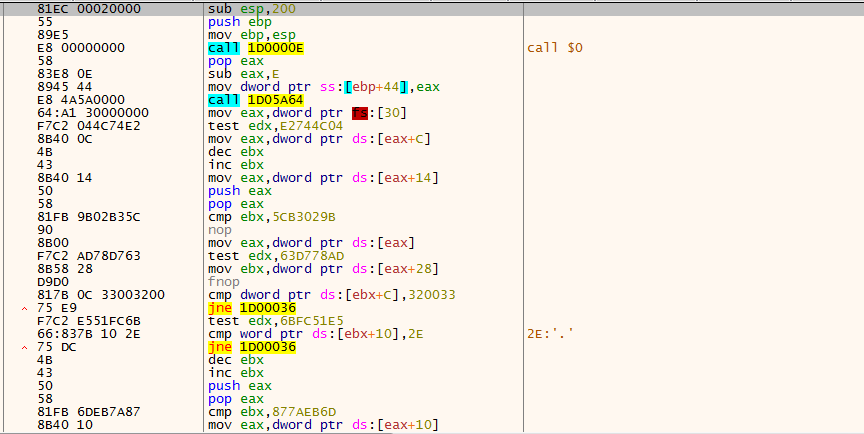Select 'mov eax,dword ptr ds:[eax]' instruction

(x=311, y=243)
